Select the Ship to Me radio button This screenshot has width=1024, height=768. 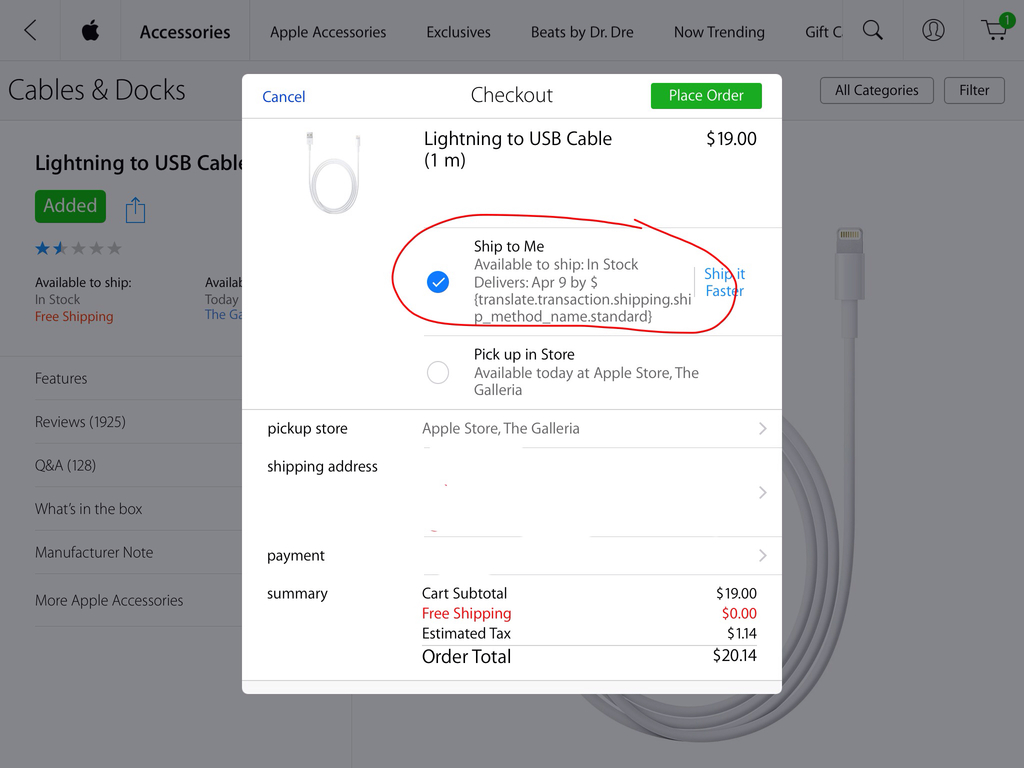[x=438, y=281]
